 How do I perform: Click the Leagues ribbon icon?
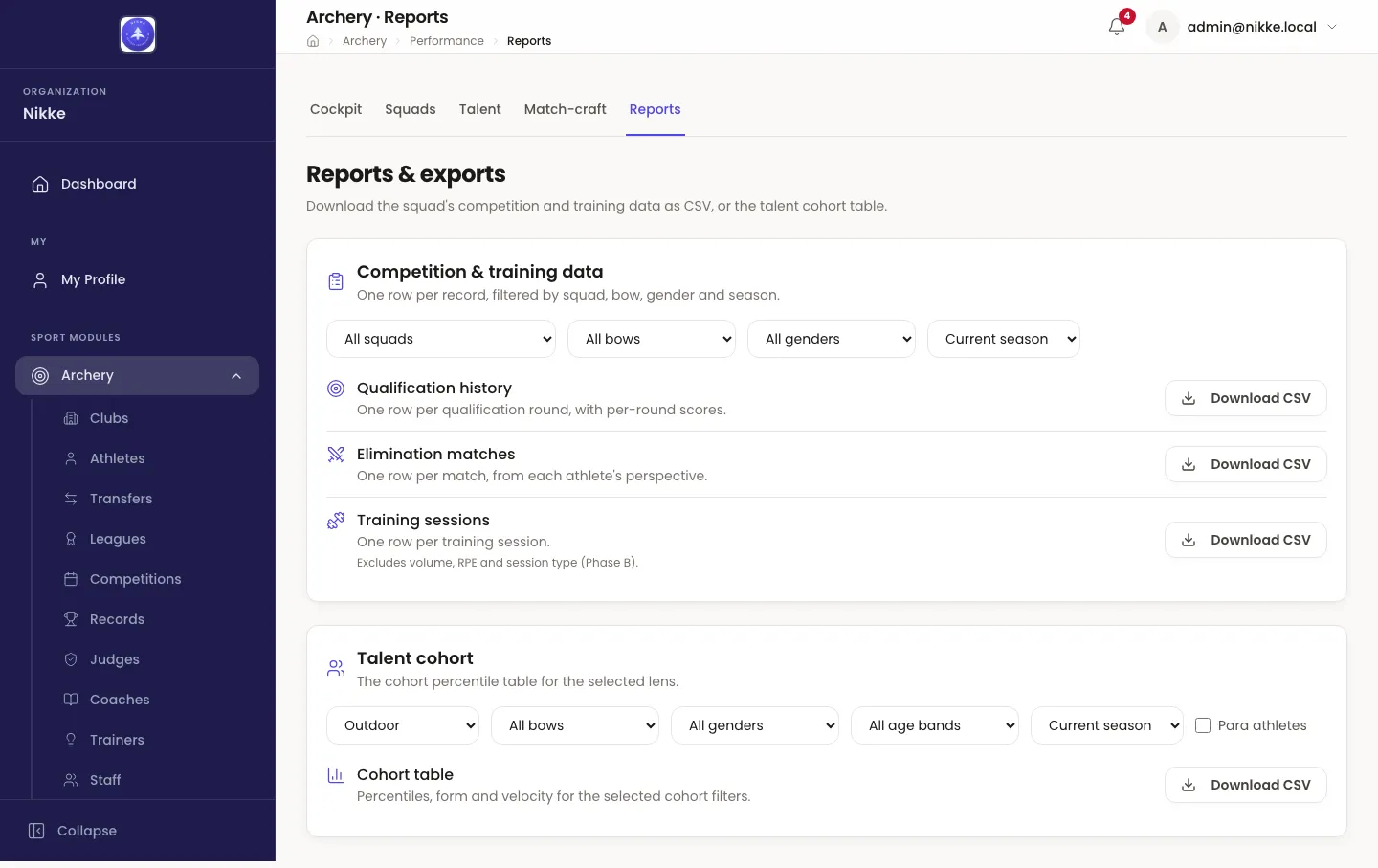click(71, 539)
